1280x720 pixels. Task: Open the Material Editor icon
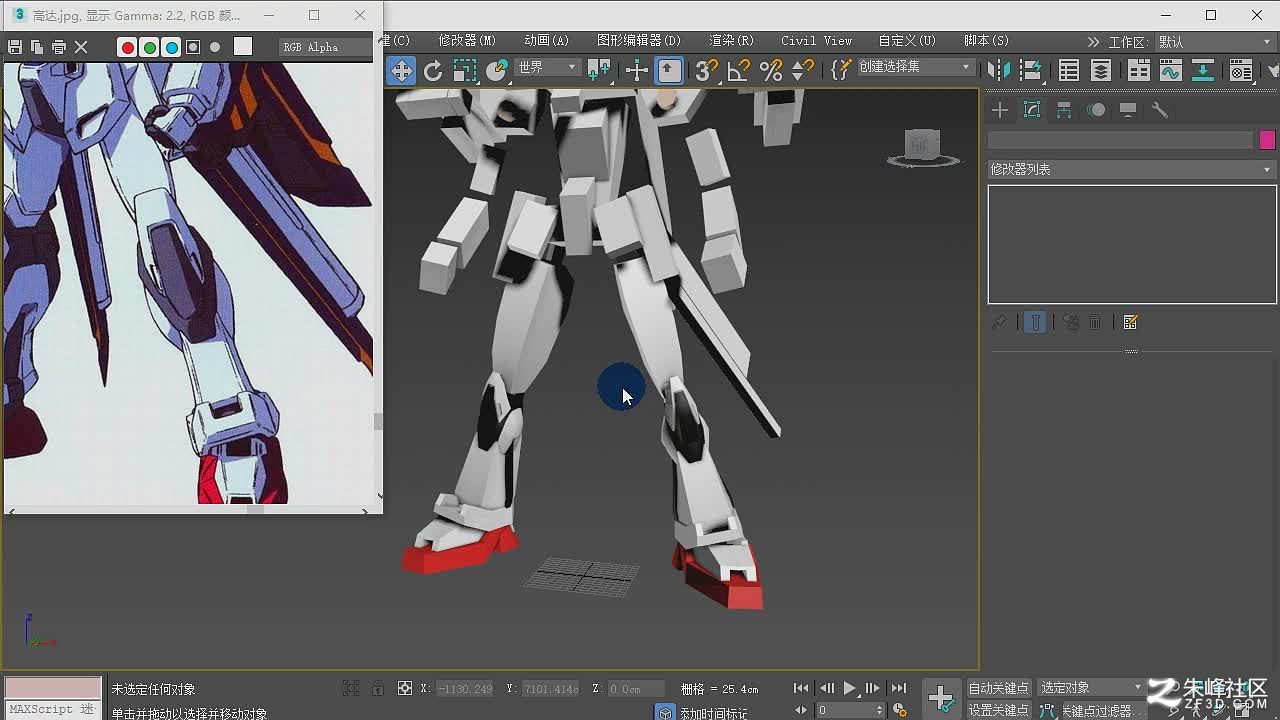1241,70
